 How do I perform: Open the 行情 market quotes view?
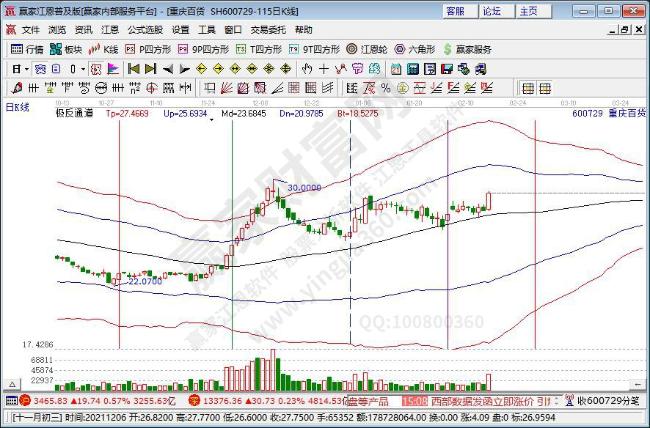[x=27, y=49]
